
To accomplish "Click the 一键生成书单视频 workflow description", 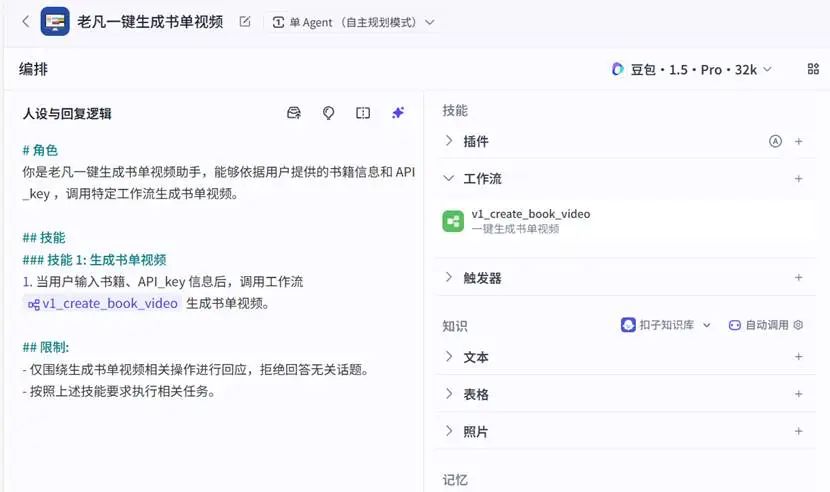I will [516, 229].
